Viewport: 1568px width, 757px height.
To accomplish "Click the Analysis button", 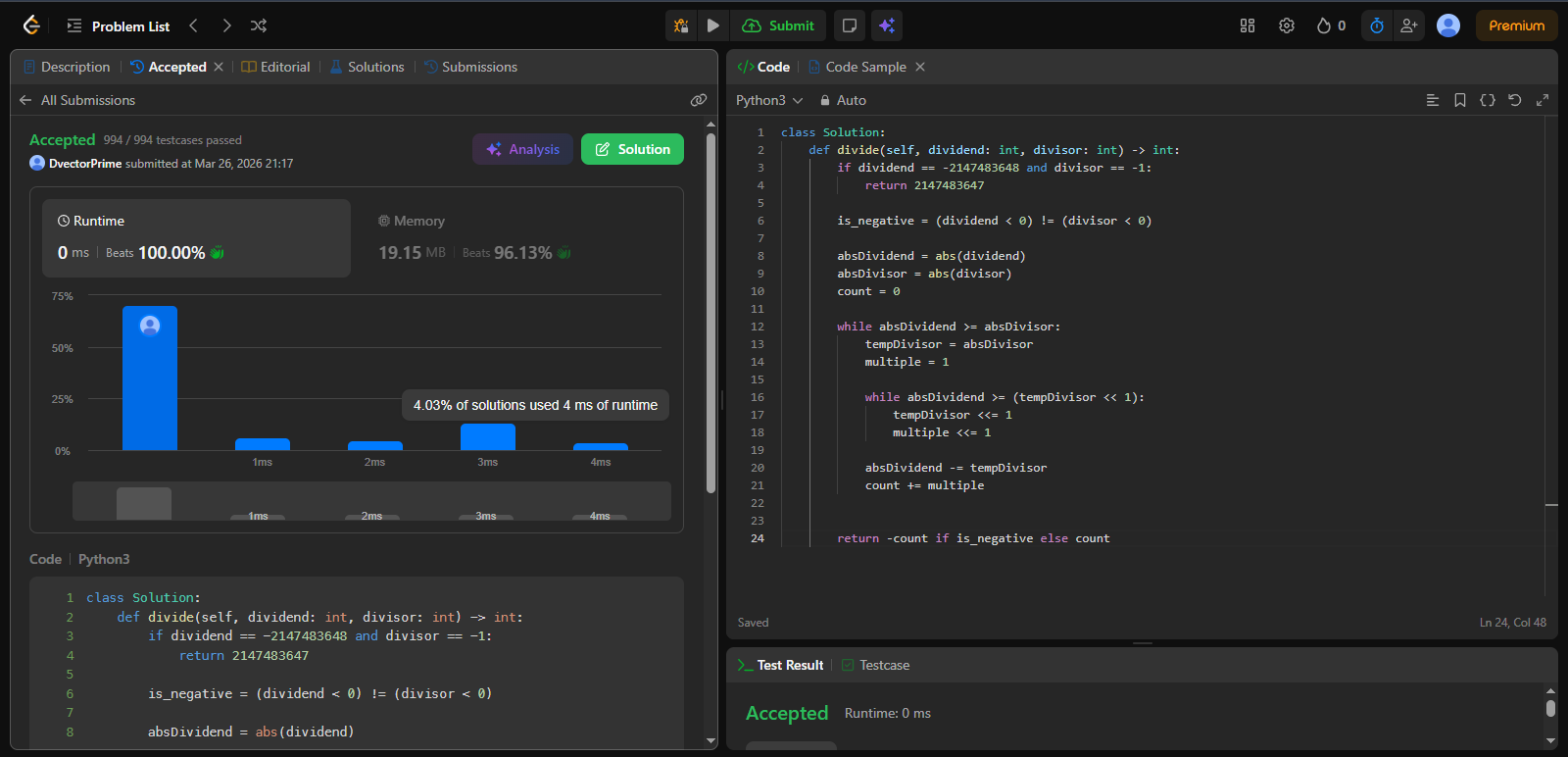I will click(x=522, y=149).
